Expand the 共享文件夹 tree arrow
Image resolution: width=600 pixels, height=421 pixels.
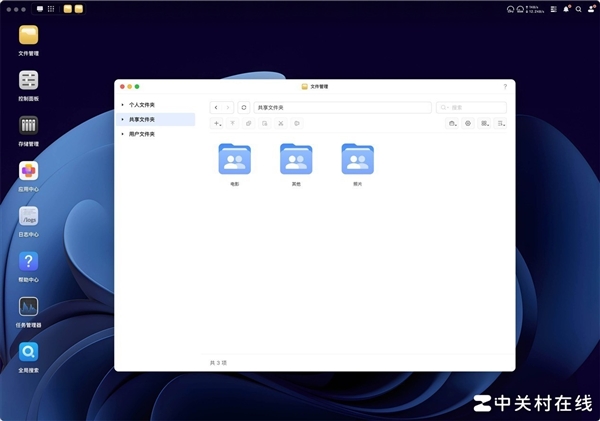122,119
